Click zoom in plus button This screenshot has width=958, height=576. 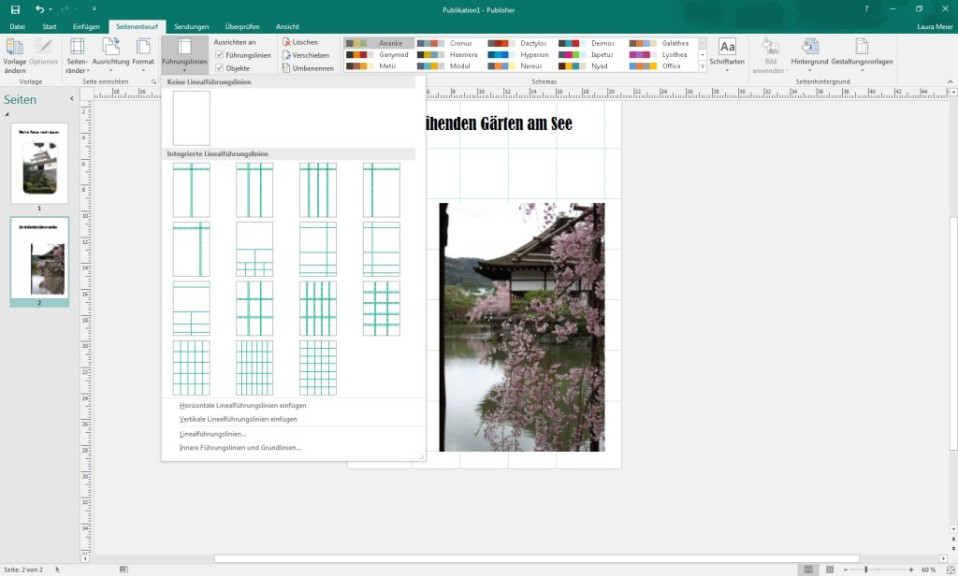(910, 569)
